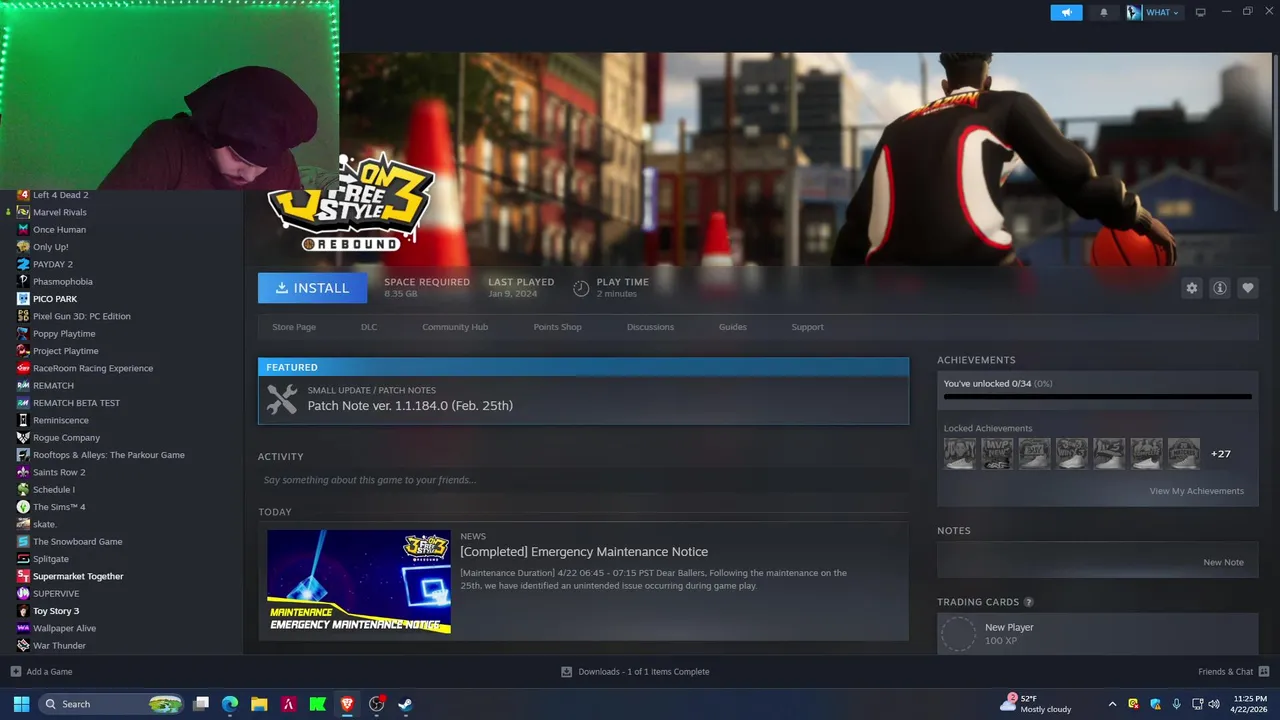
Task: Open game info circle icon
Action: (1219, 288)
